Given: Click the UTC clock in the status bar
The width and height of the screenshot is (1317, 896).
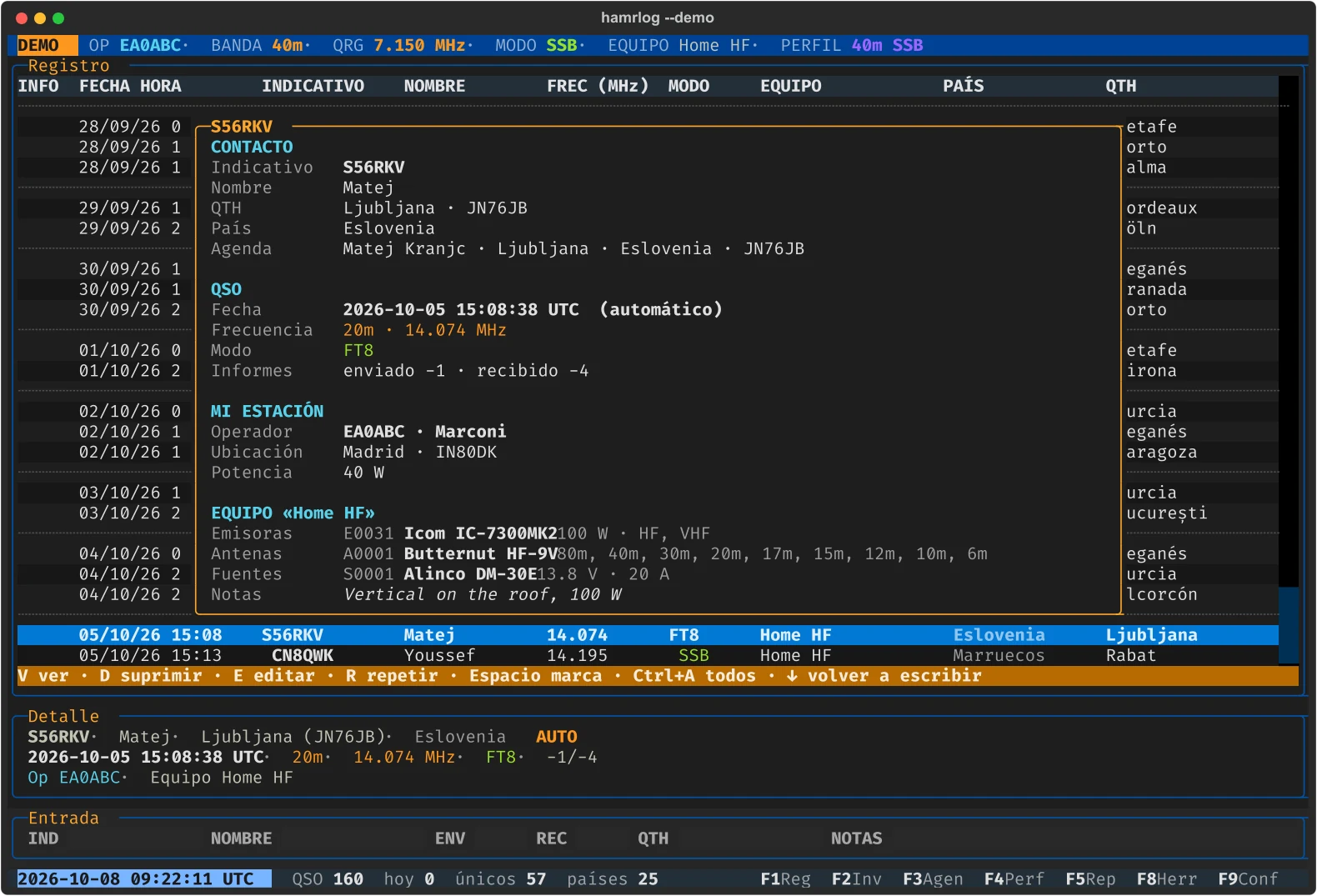Looking at the screenshot, I should pos(144,878).
